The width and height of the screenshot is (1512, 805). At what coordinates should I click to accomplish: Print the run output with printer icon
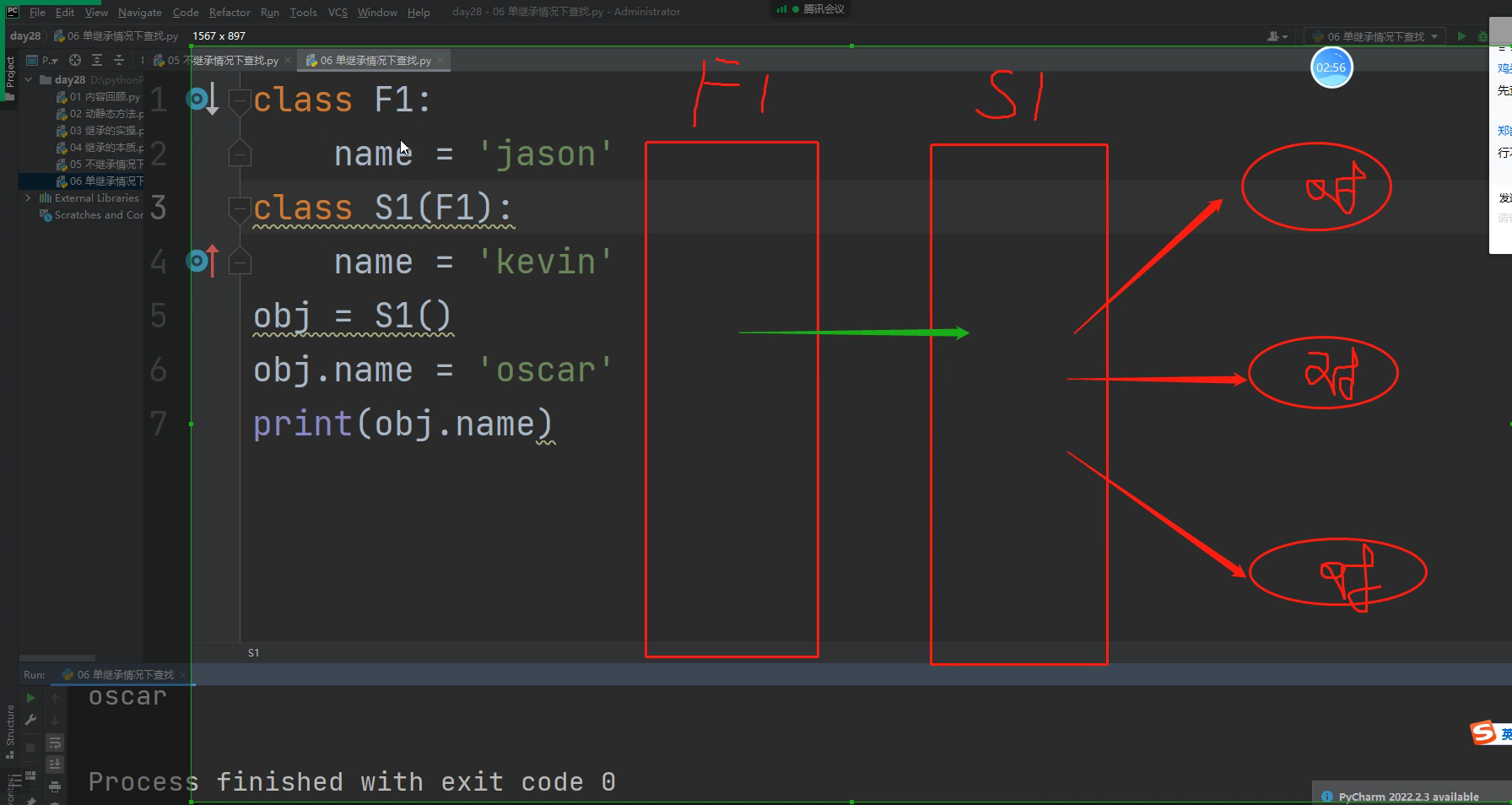(x=55, y=786)
